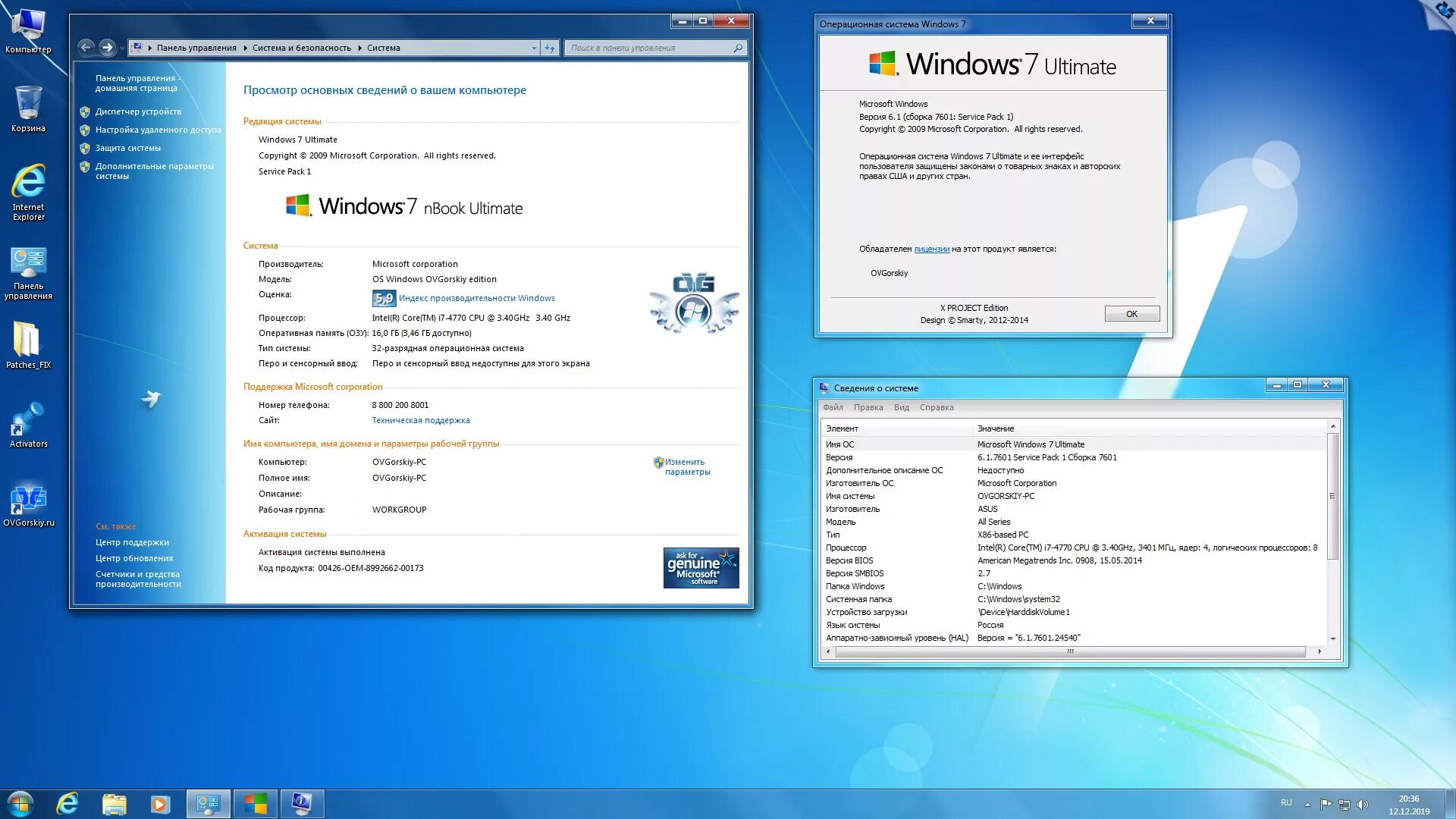Screen dimensions: 1456x819
Task: Click the OVG logo emblem in System window
Action: click(694, 303)
